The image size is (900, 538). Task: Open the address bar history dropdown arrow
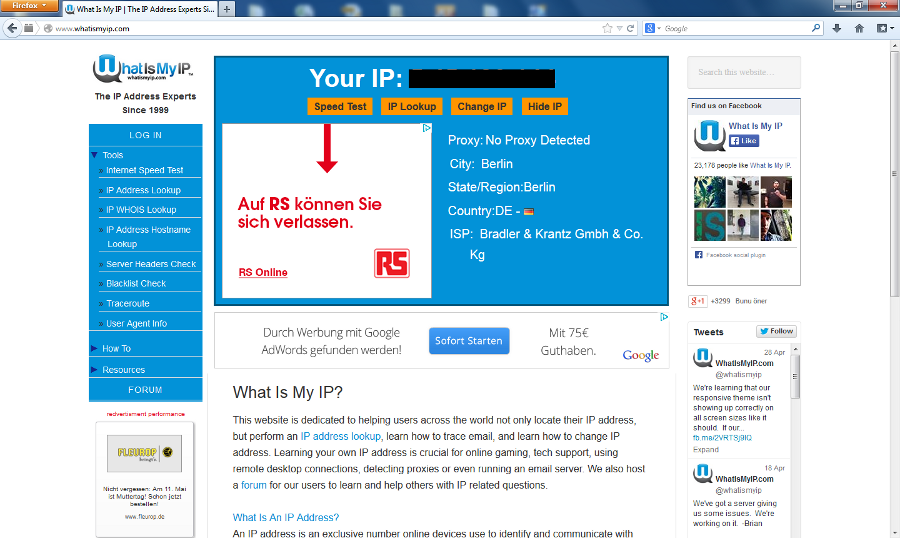click(619, 28)
